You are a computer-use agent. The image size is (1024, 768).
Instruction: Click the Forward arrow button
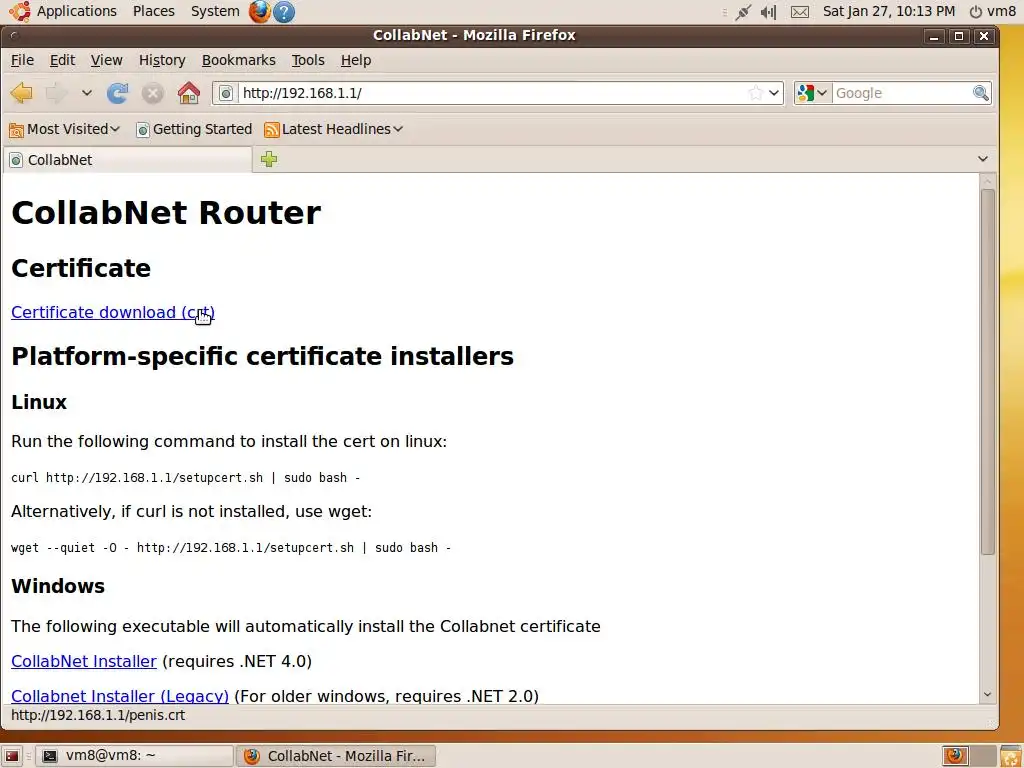(x=56, y=93)
